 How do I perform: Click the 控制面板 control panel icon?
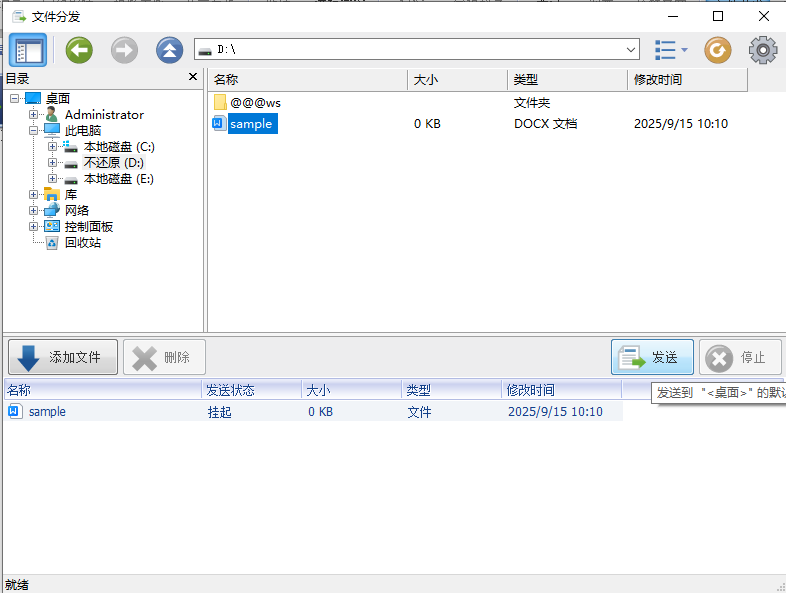tap(52, 227)
